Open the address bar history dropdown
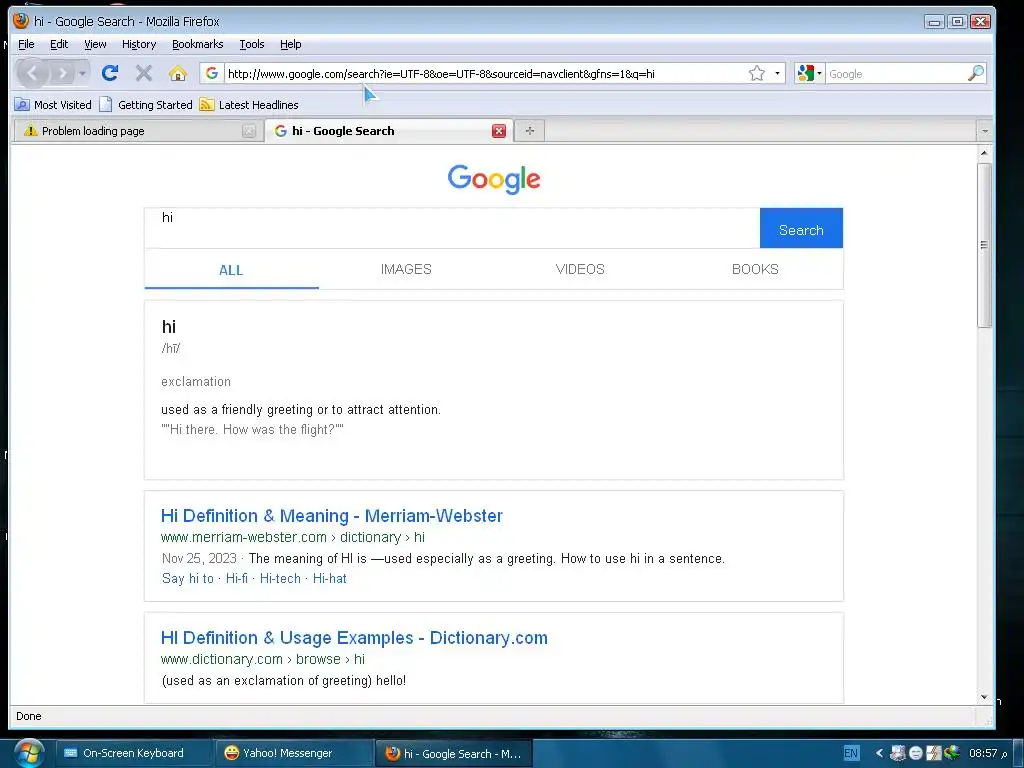This screenshot has height=768, width=1024. pos(777,73)
